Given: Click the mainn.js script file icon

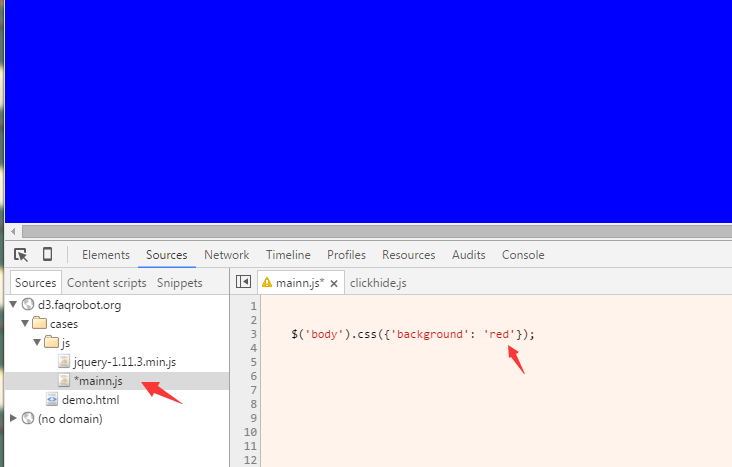Looking at the screenshot, I should [x=64, y=381].
